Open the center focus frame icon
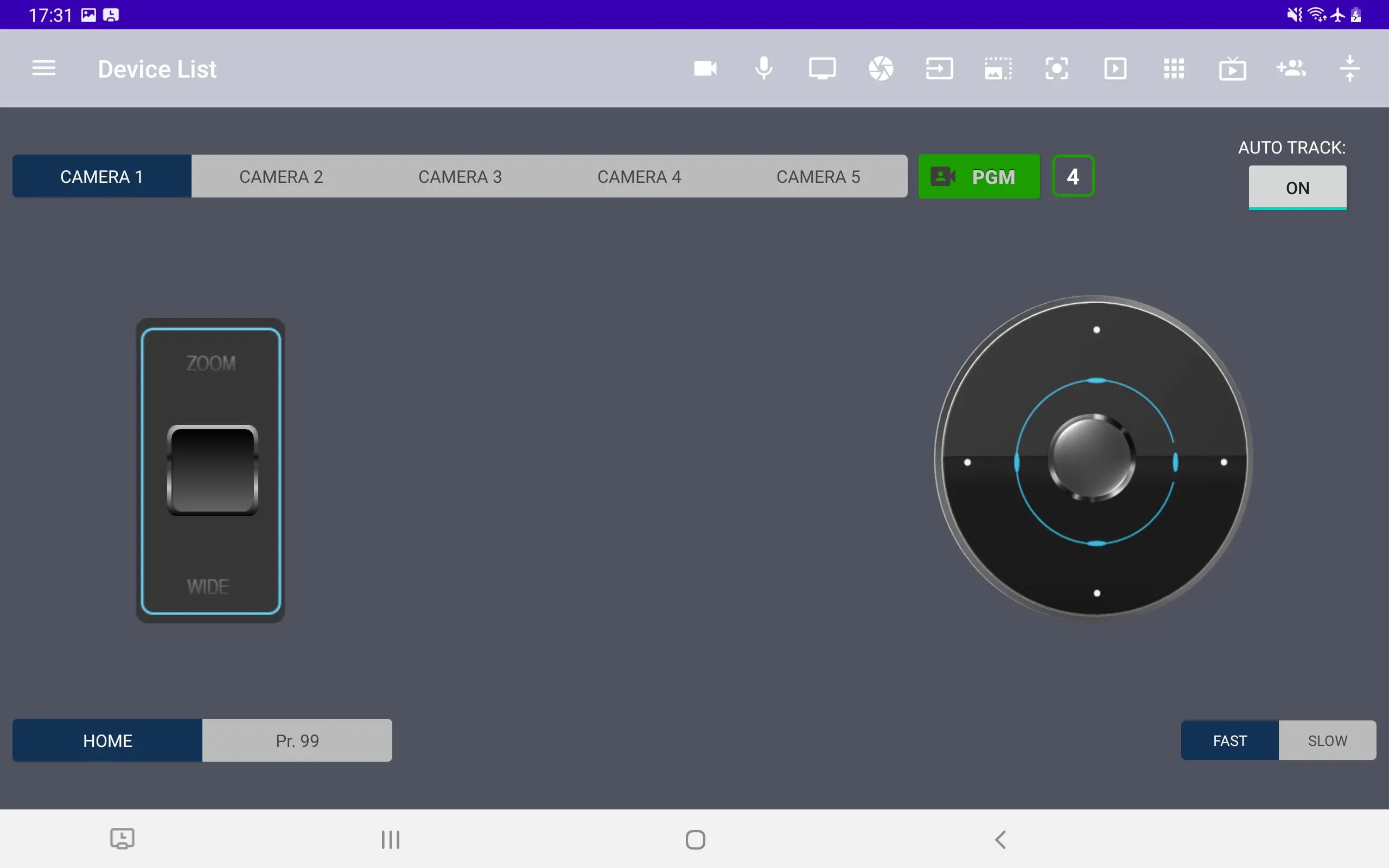The image size is (1389, 868). (x=1056, y=69)
